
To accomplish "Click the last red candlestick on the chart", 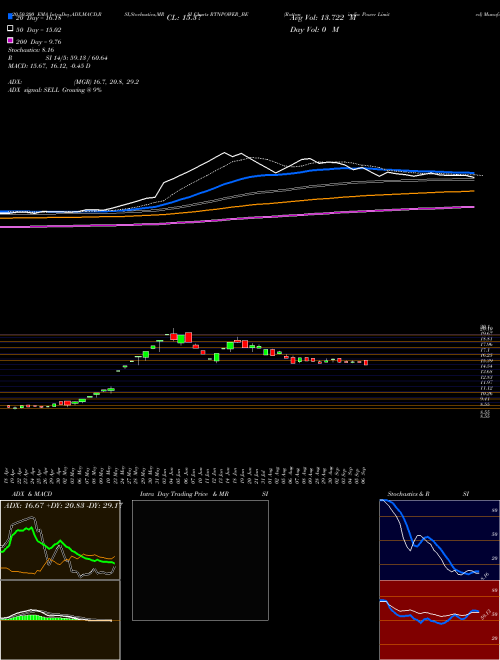I will coord(366,362).
